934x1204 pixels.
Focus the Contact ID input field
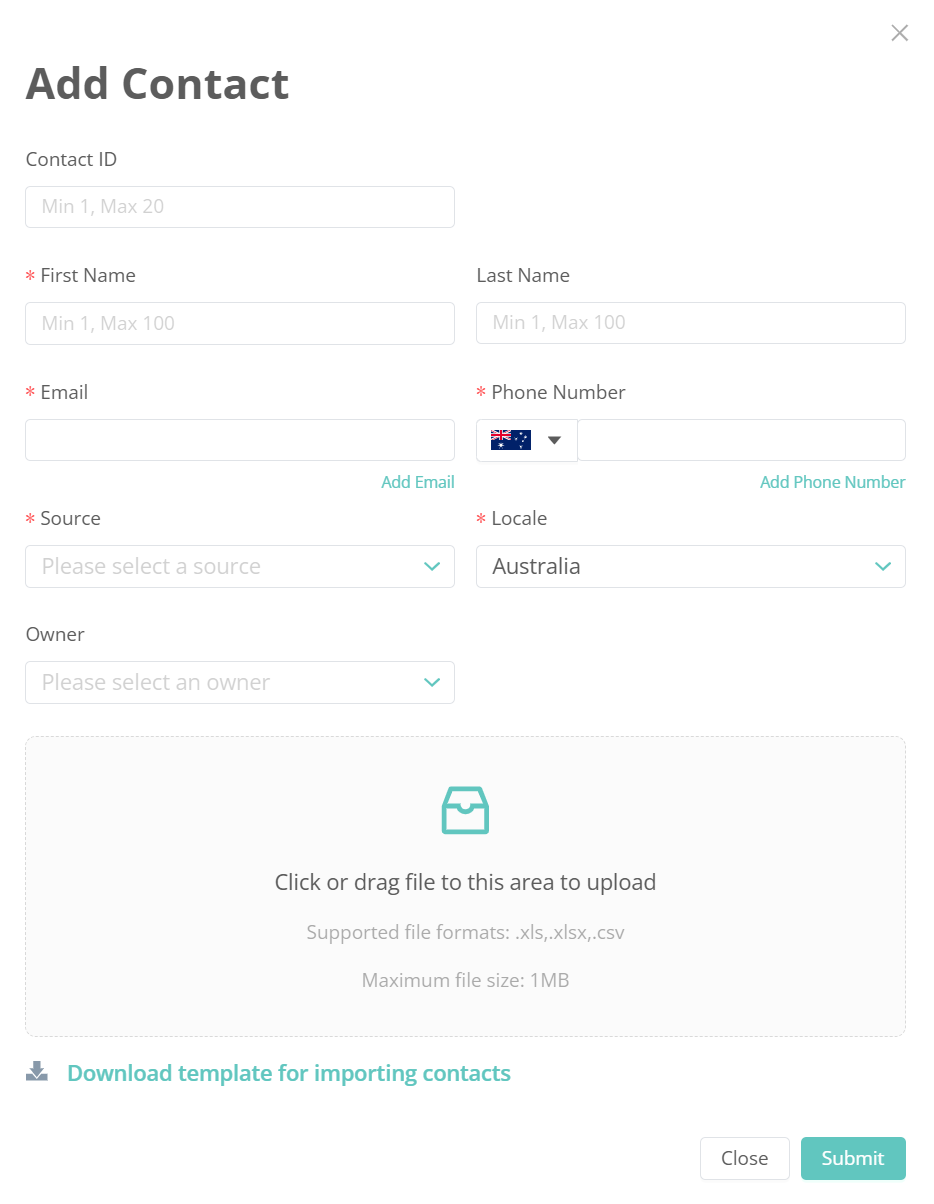click(x=239, y=207)
